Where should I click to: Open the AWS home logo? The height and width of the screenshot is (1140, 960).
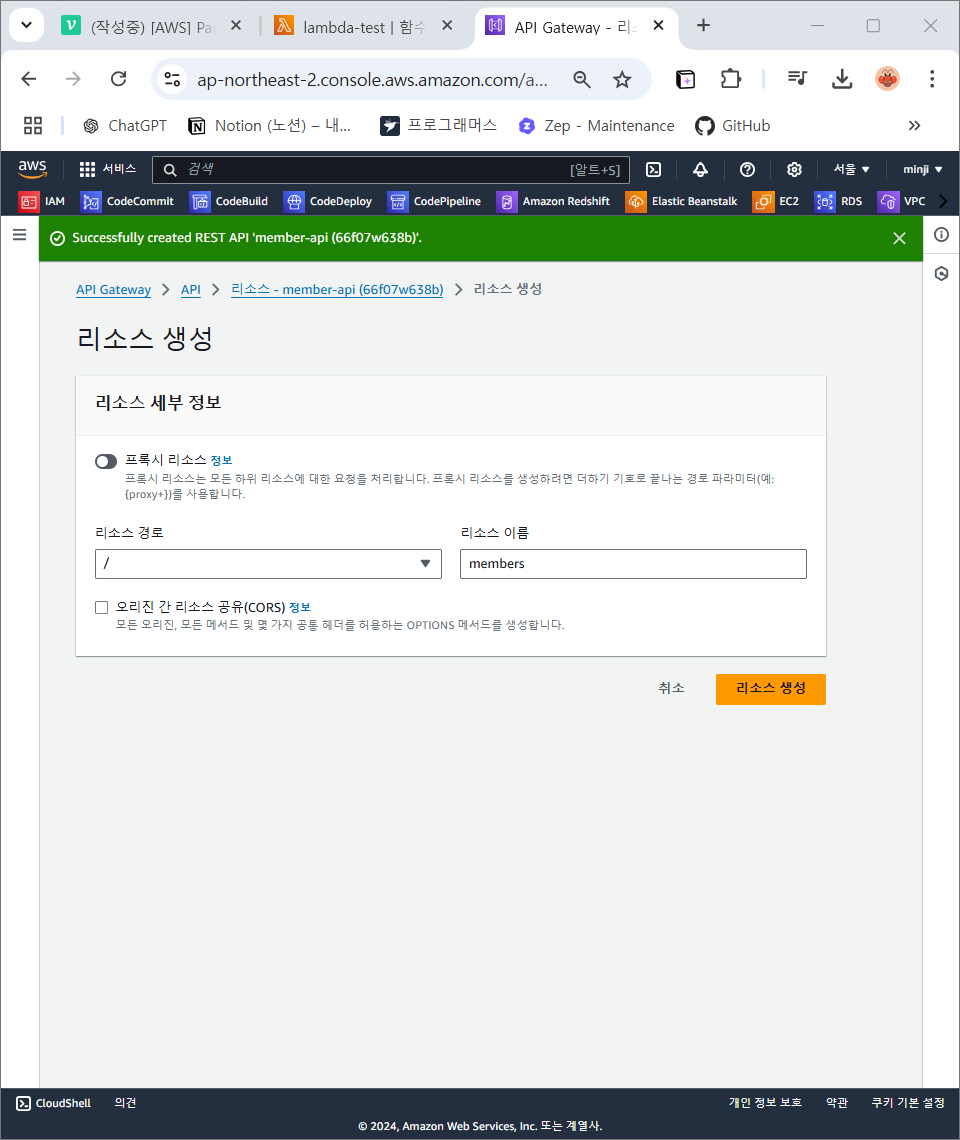tap(33, 169)
